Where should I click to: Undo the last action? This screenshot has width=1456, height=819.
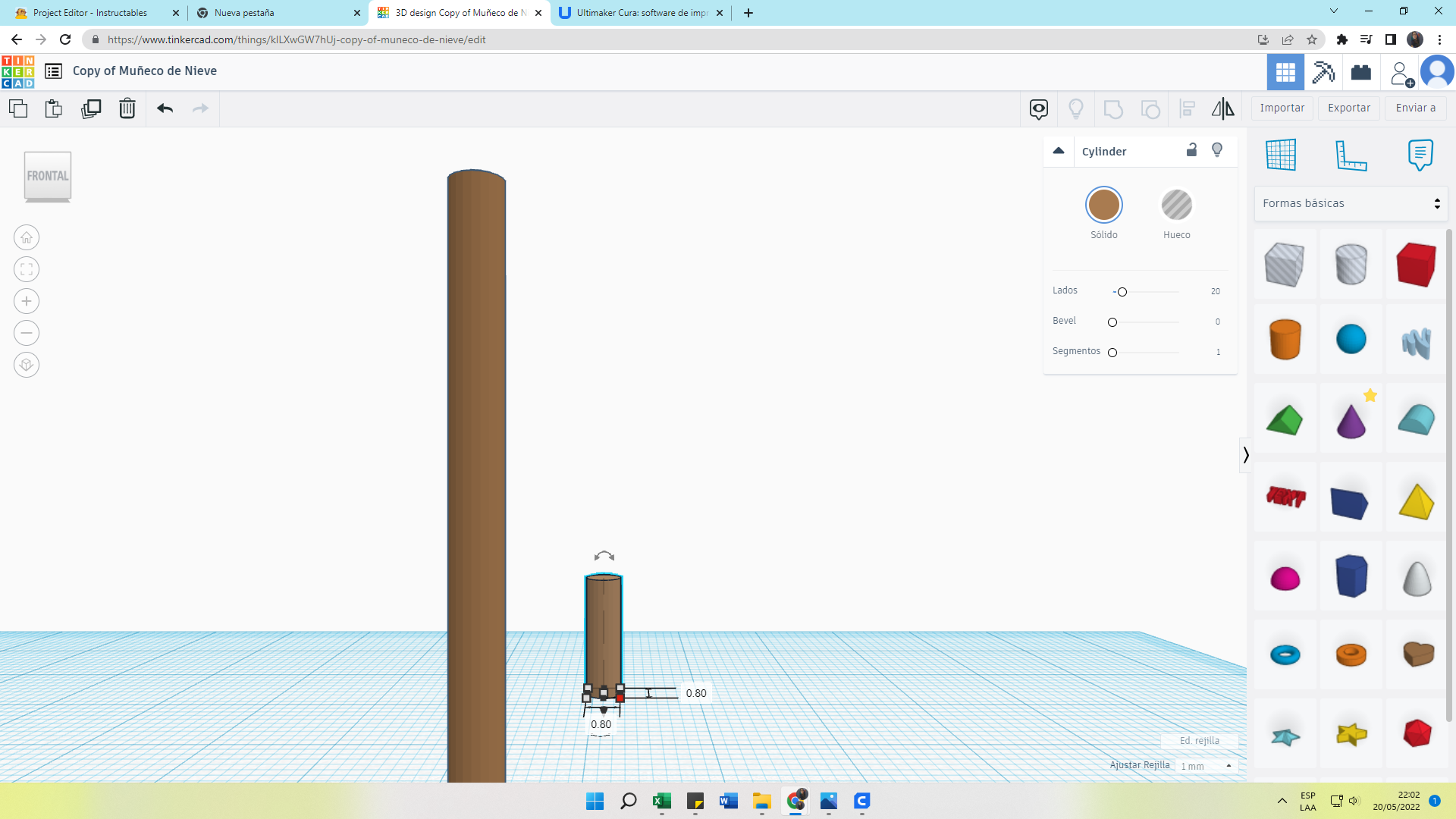click(x=165, y=108)
